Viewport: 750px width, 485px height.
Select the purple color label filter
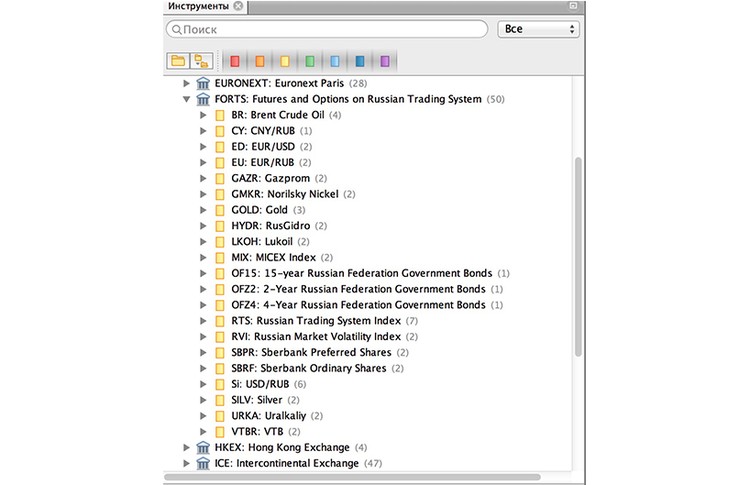point(385,61)
